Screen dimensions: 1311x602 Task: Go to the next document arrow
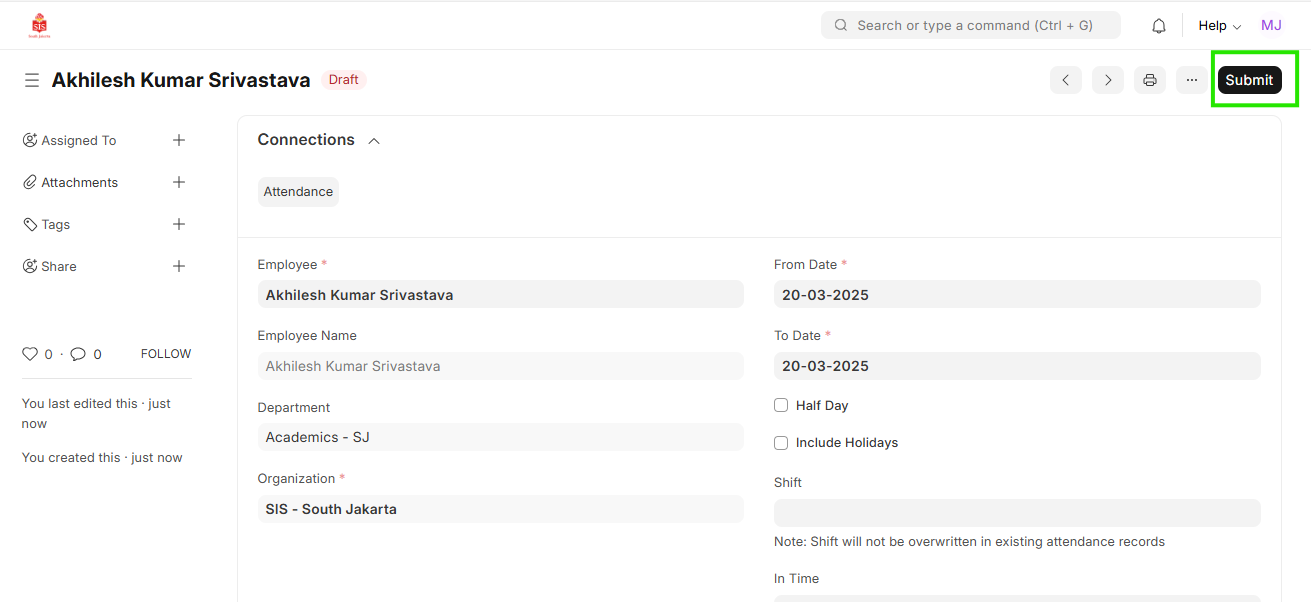1108,80
